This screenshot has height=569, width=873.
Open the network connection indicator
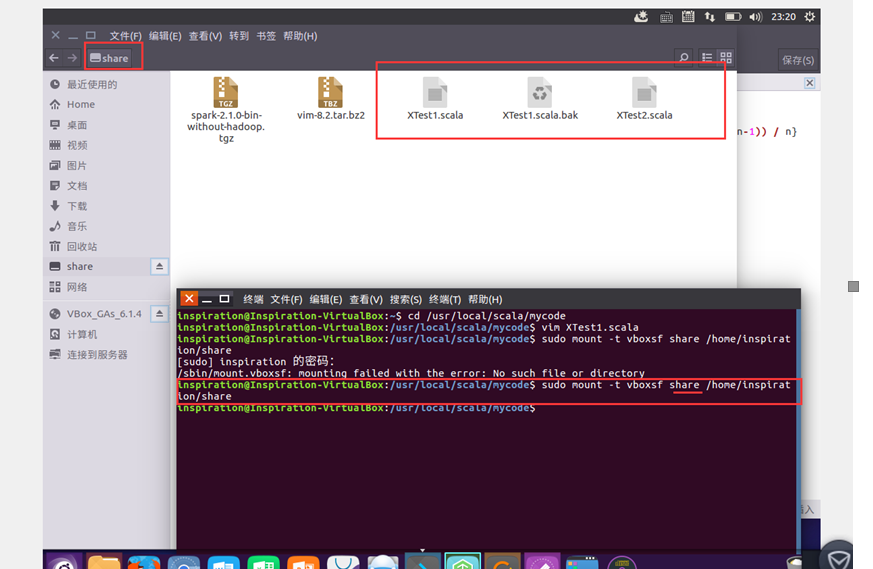point(710,17)
